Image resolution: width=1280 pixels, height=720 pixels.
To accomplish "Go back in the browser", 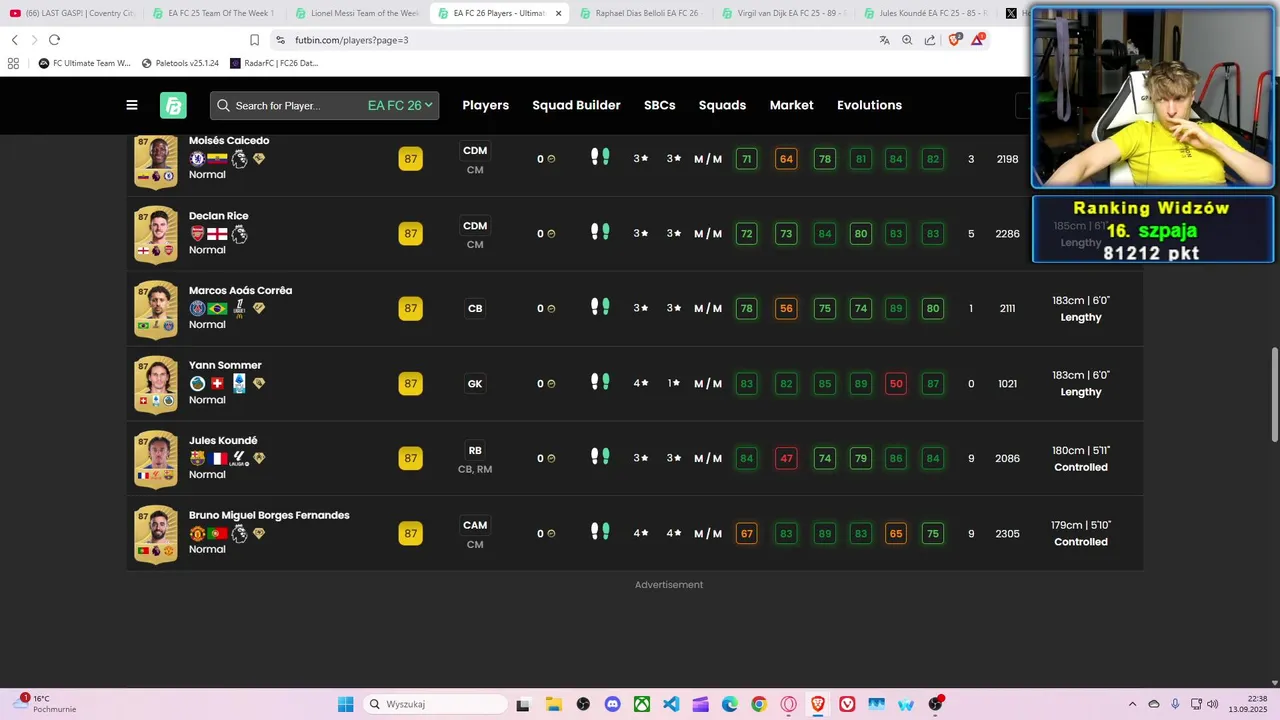I will click(x=14, y=40).
